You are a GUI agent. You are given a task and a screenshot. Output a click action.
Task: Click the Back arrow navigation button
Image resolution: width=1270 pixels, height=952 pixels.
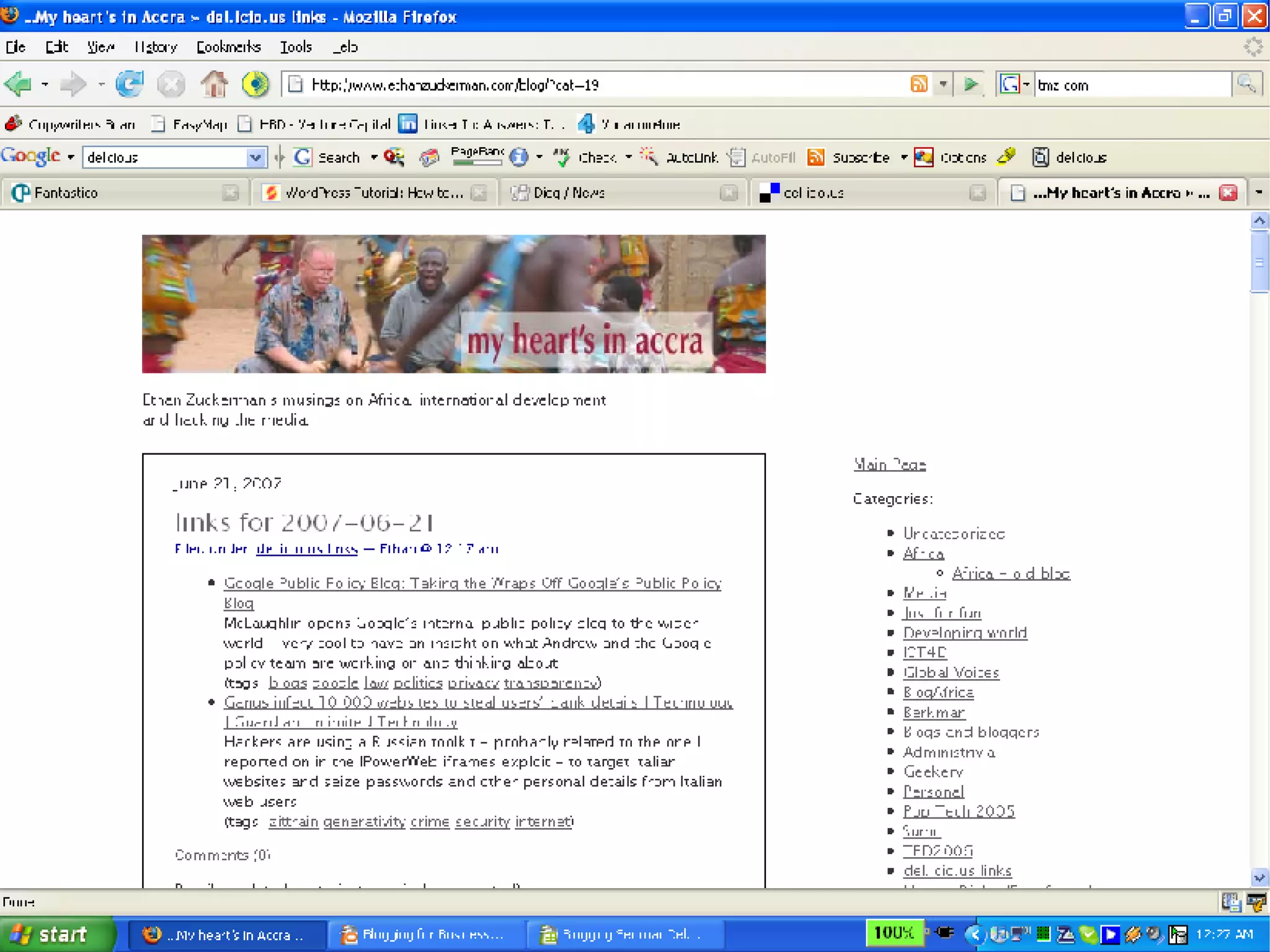[x=19, y=84]
